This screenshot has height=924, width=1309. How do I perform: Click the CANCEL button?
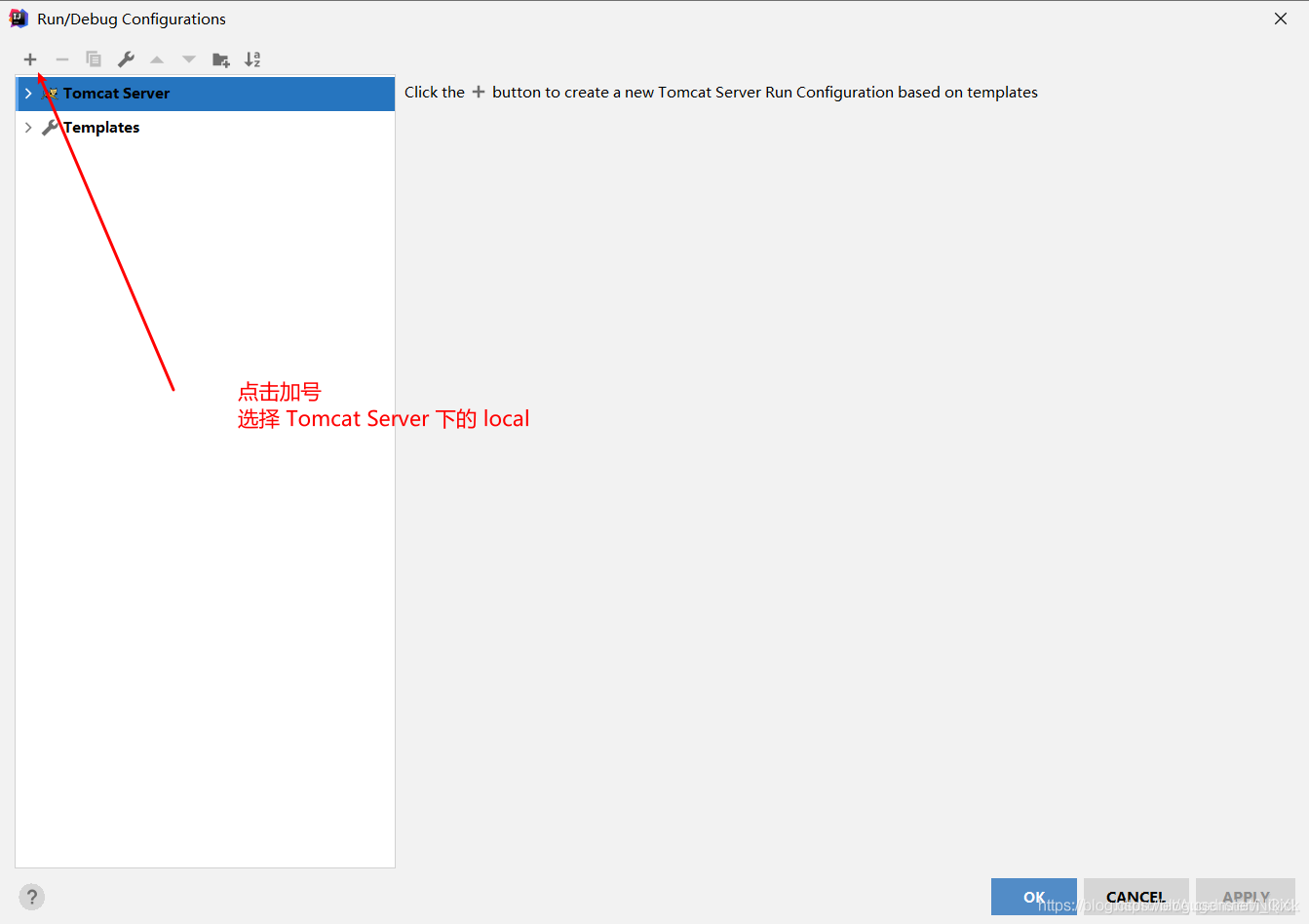[x=1136, y=897]
